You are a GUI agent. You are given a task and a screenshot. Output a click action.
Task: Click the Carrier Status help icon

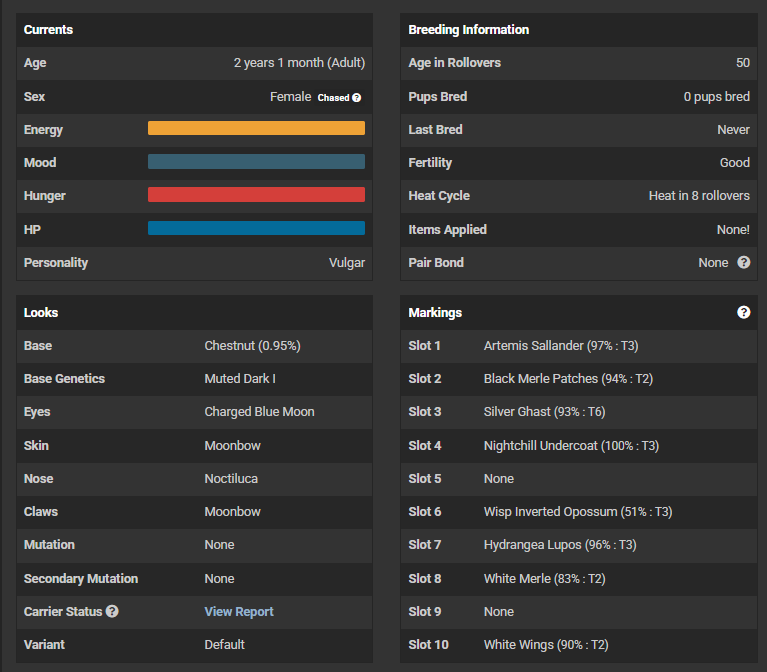pyautogui.click(x=112, y=611)
